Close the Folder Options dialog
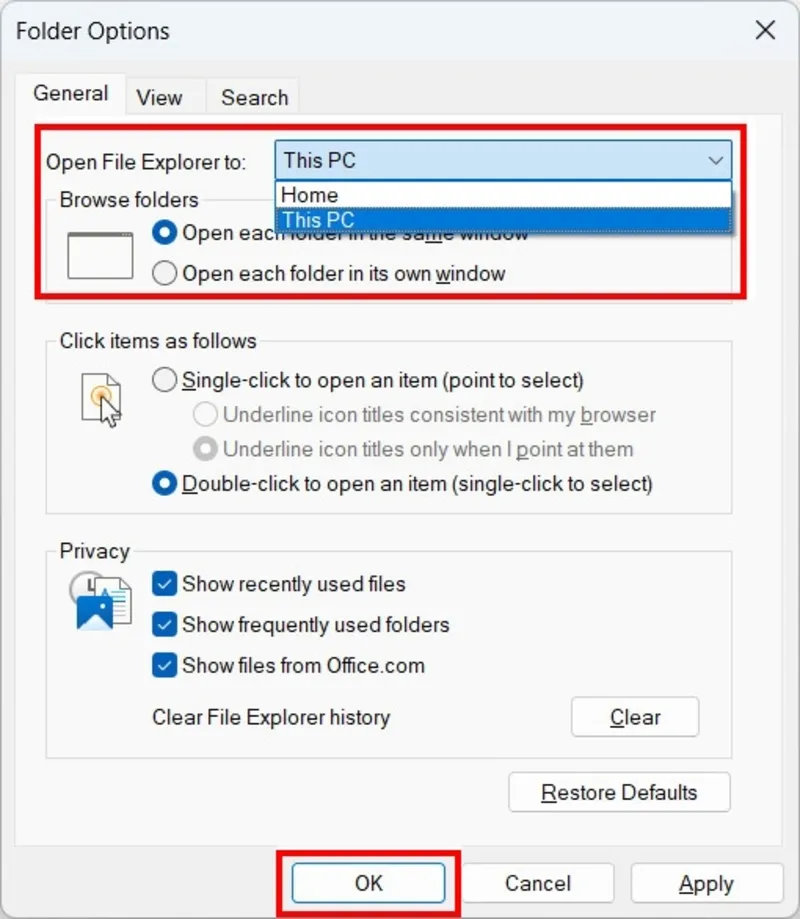 [x=765, y=30]
